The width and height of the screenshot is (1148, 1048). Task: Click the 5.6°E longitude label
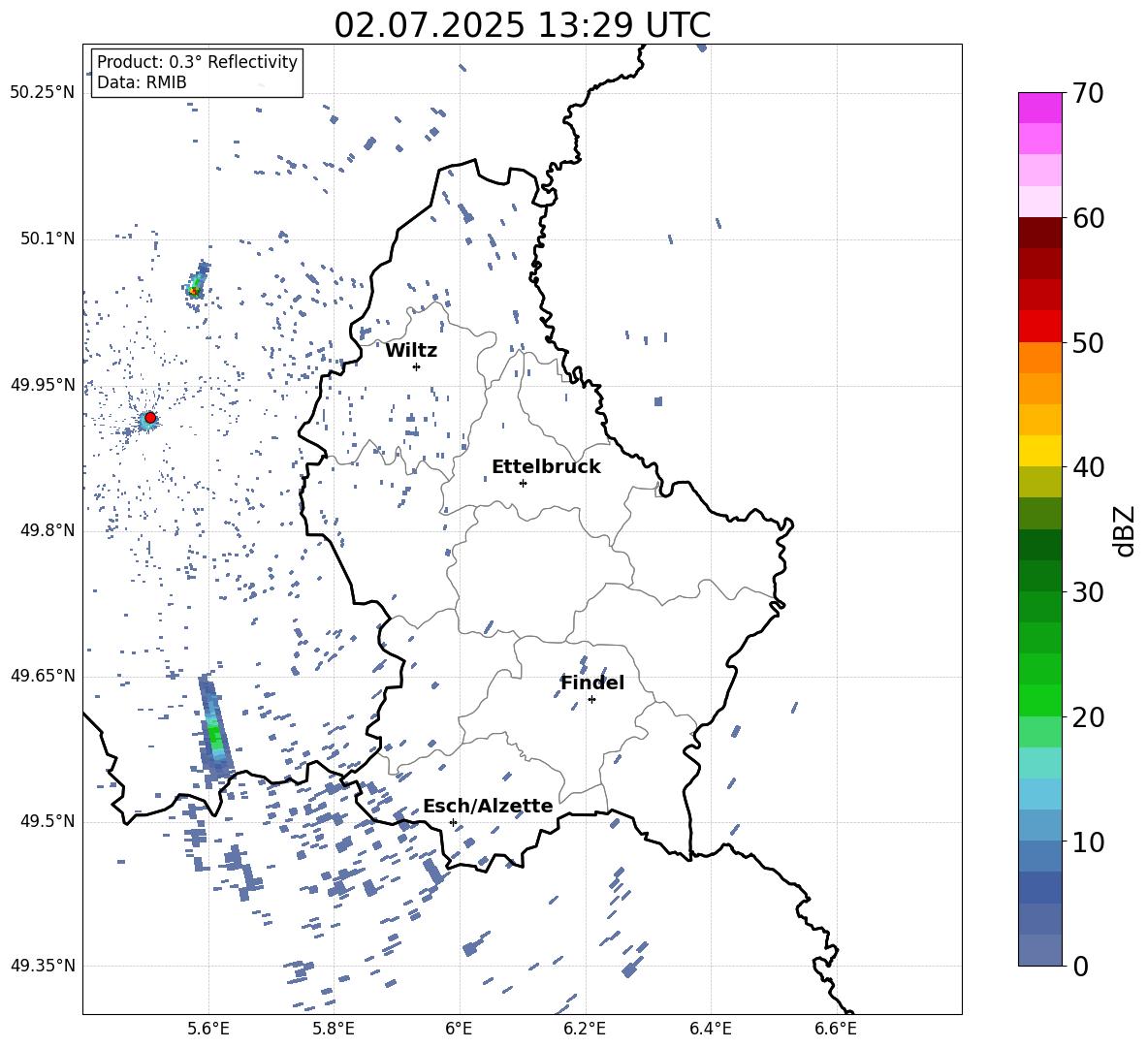pyautogui.click(x=208, y=1029)
